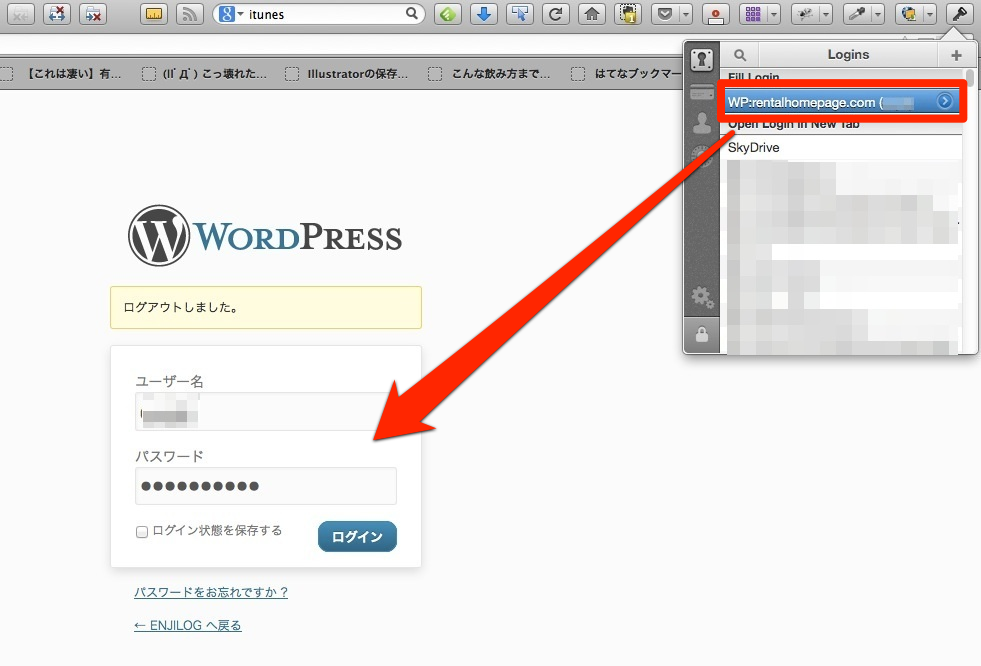The image size is (981, 666).
Task: Click the yellow icon with badge 1
Action: pyautogui.click(x=628, y=14)
